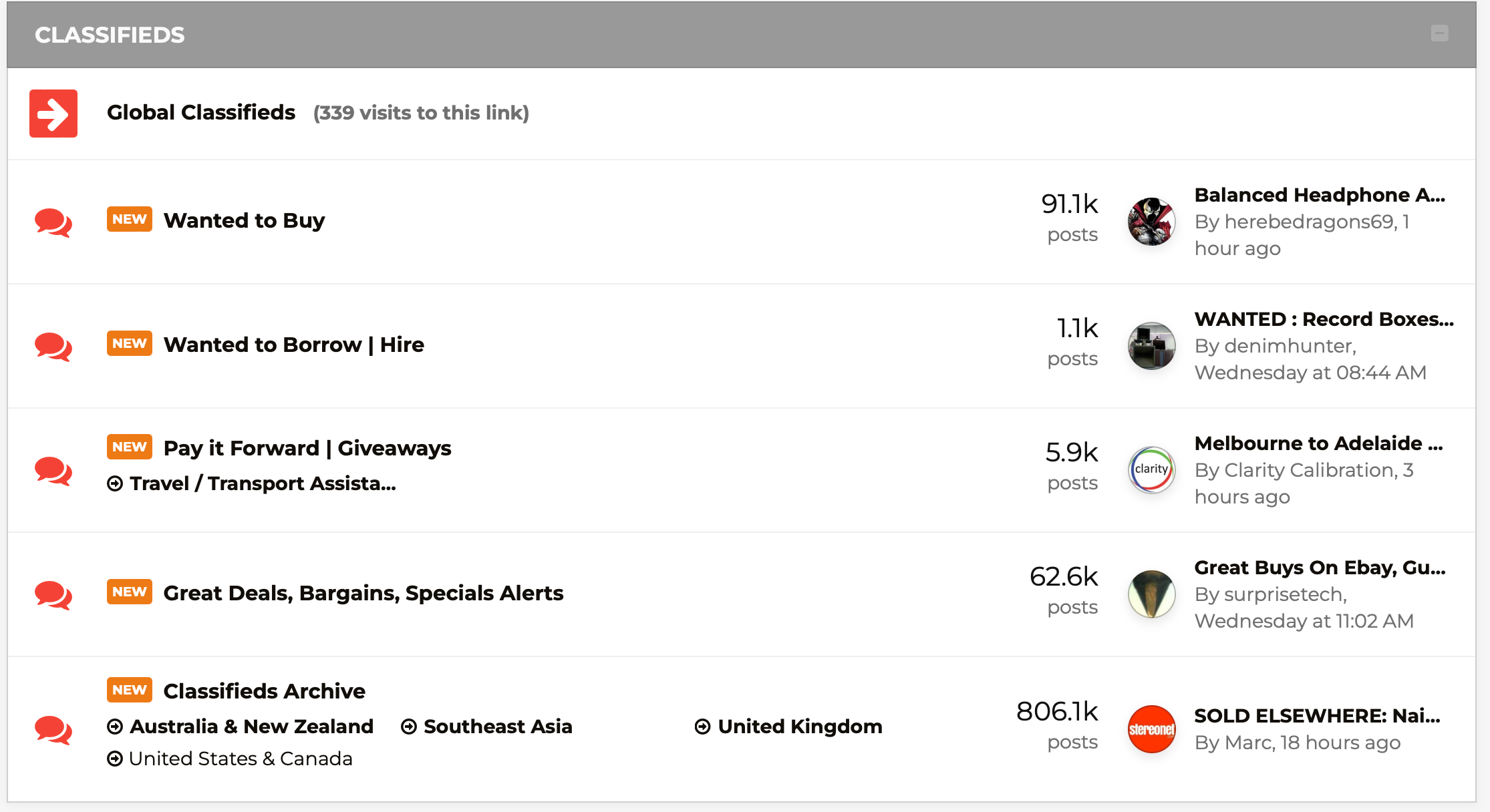Image resolution: width=1490 pixels, height=812 pixels.
Task: Open Clarity Calibration's avatar
Action: pyautogui.click(x=1151, y=470)
